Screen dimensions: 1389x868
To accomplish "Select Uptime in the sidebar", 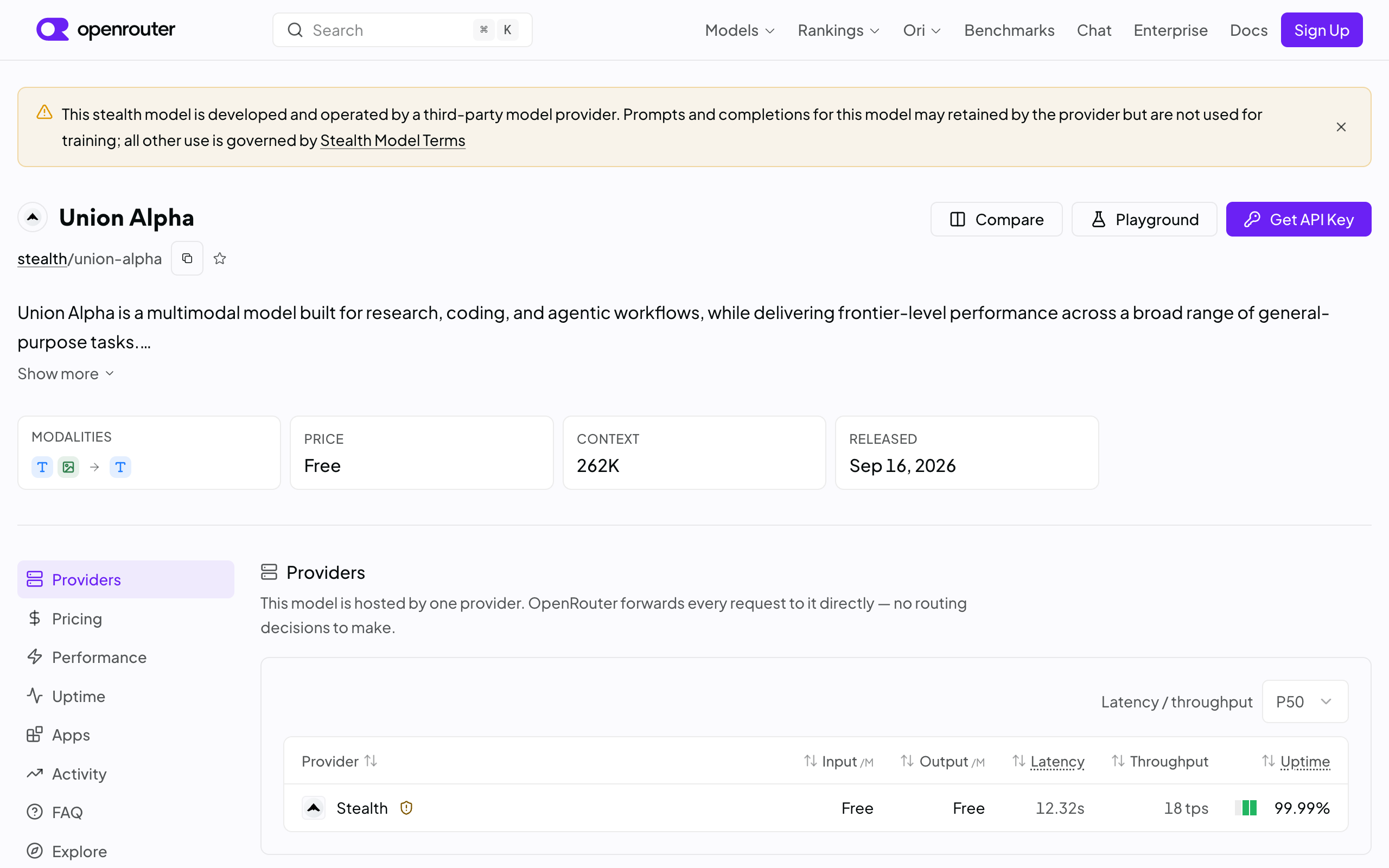I will click(126, 696).
